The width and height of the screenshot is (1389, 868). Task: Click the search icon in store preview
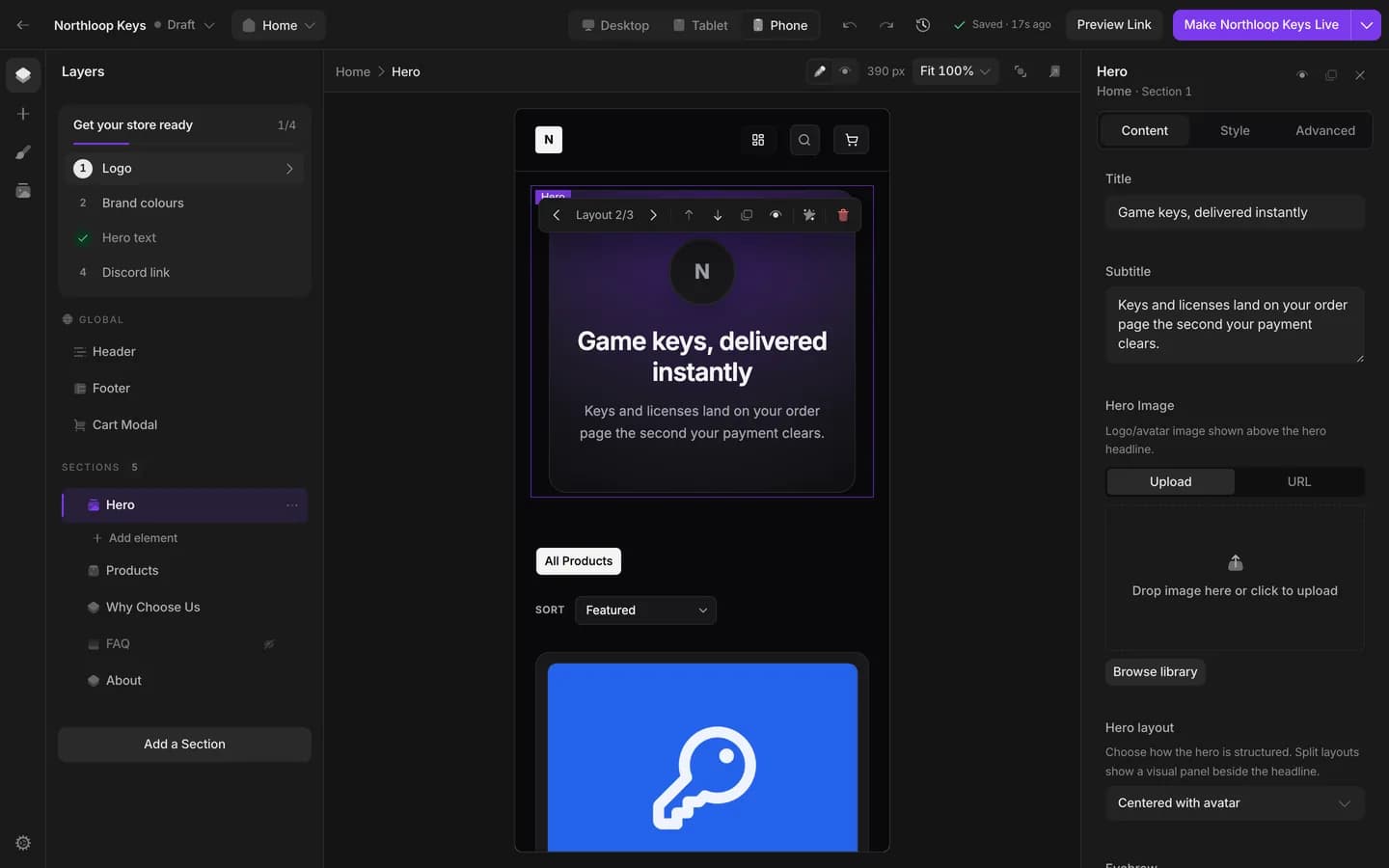804,140
